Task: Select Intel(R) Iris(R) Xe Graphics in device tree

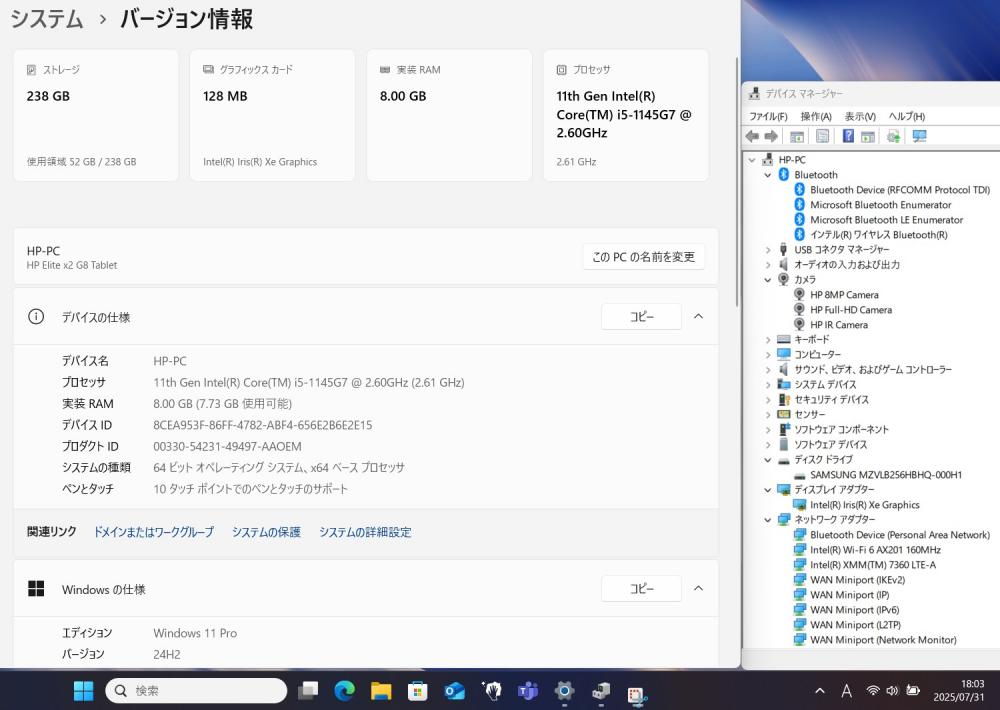Action: [864, 505]
